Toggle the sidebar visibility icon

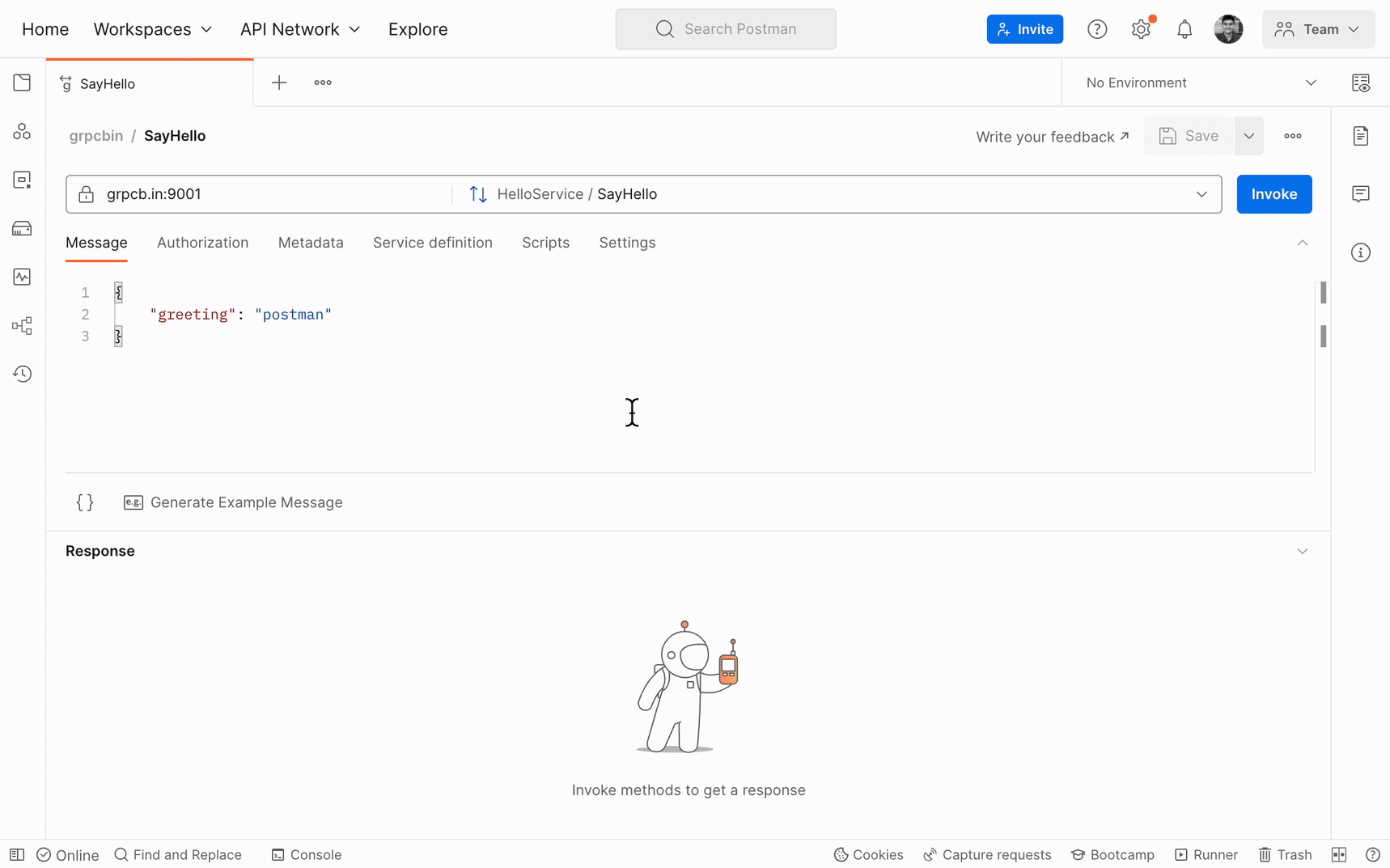coord(17,854)
